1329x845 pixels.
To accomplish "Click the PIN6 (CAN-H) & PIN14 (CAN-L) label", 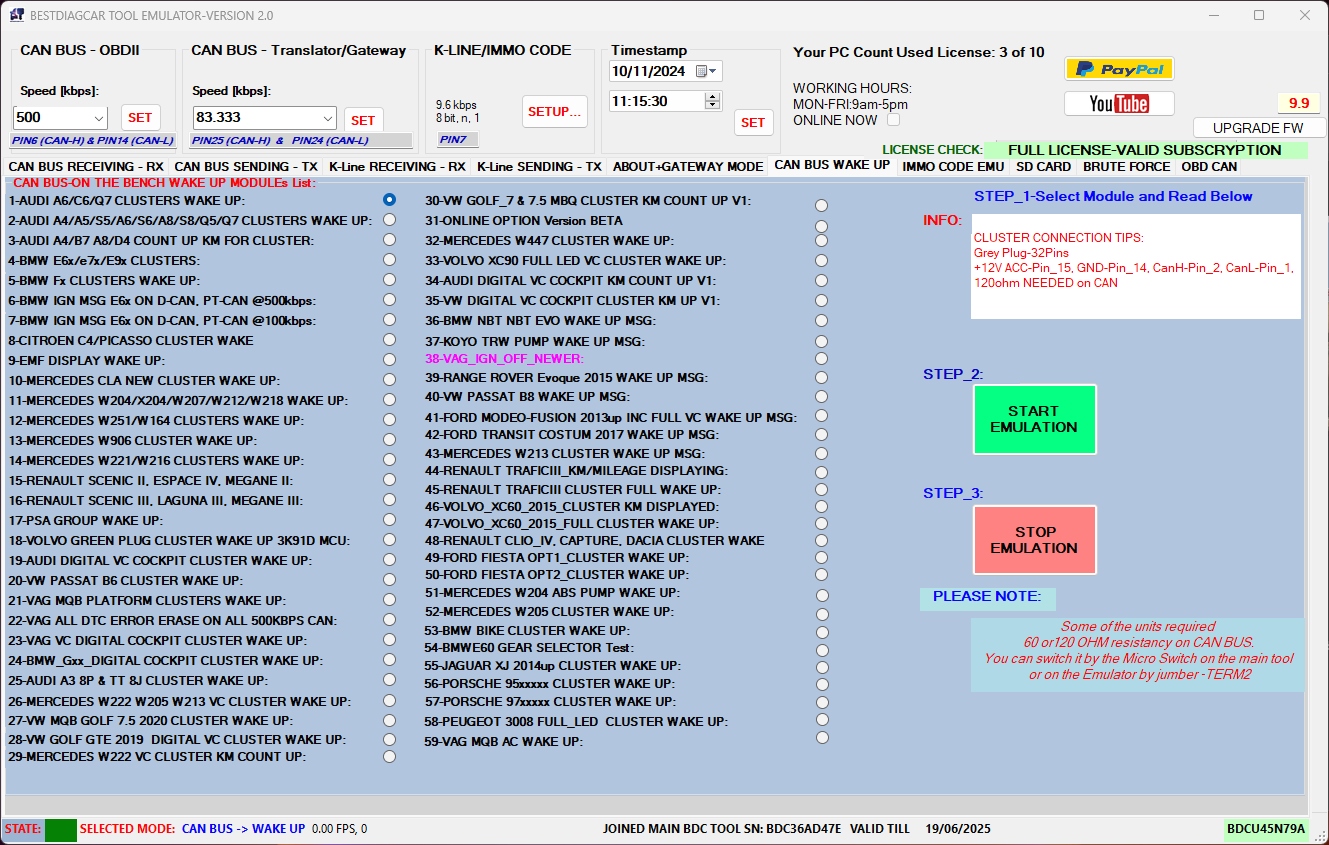I will (92, 141).
